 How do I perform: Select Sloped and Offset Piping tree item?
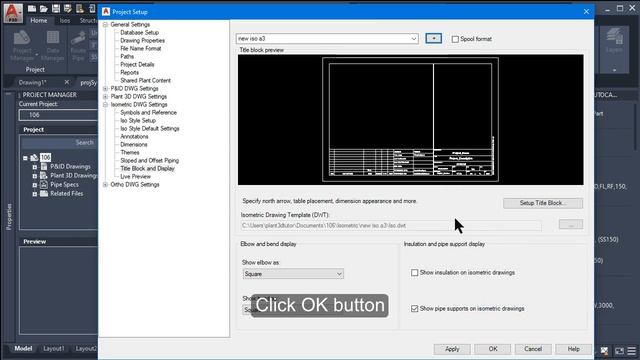click(149, 160)
